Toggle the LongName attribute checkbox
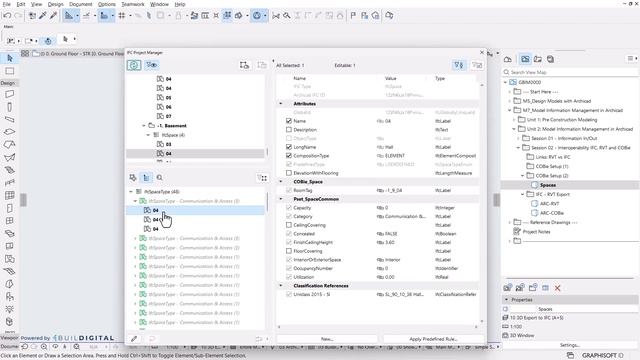The height and width of the screenshot is (360, 640). click(289, 147)
